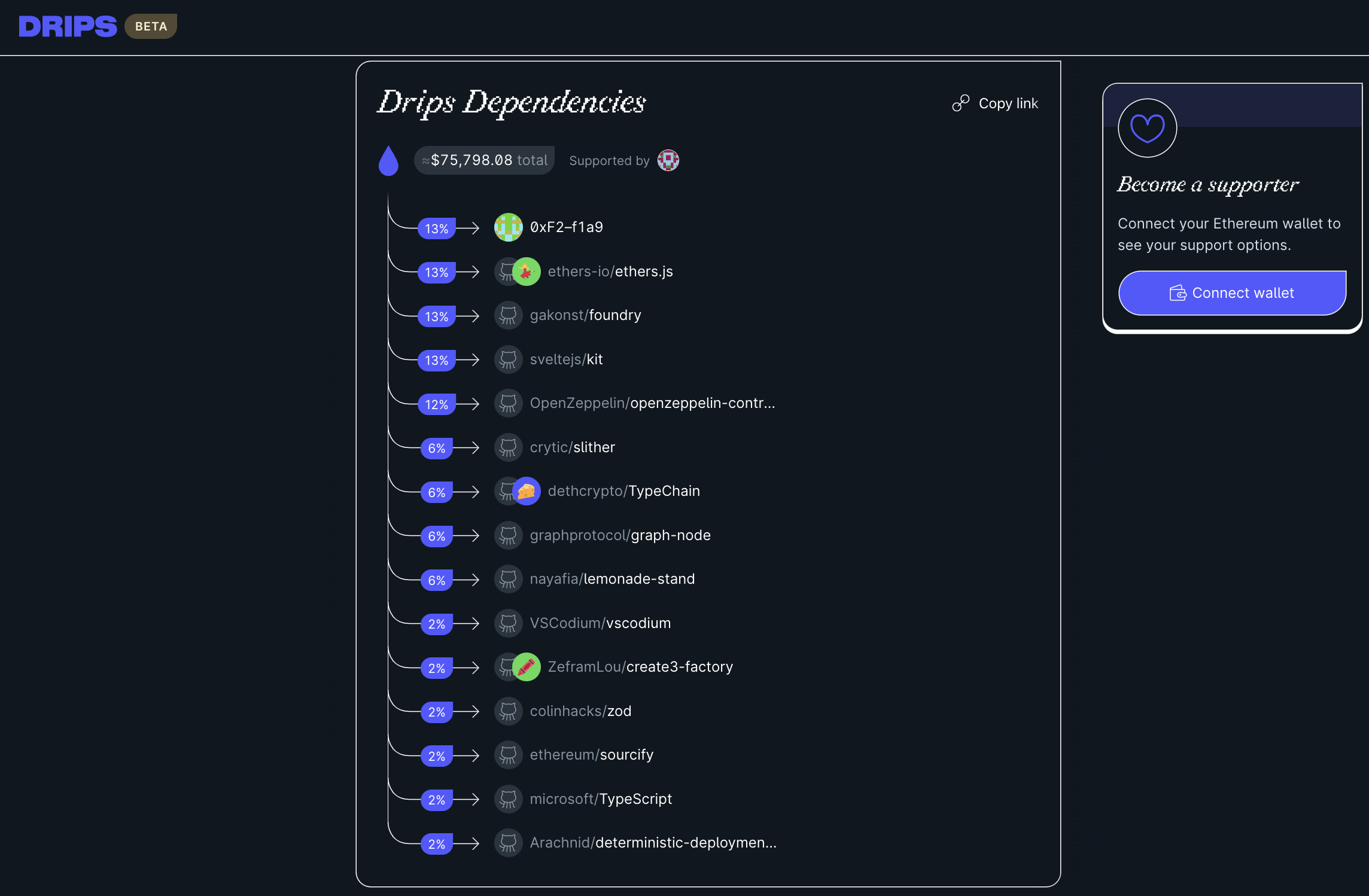
Task: Click the 13% badge next to ethers.js
Action: tap(436, 272)
